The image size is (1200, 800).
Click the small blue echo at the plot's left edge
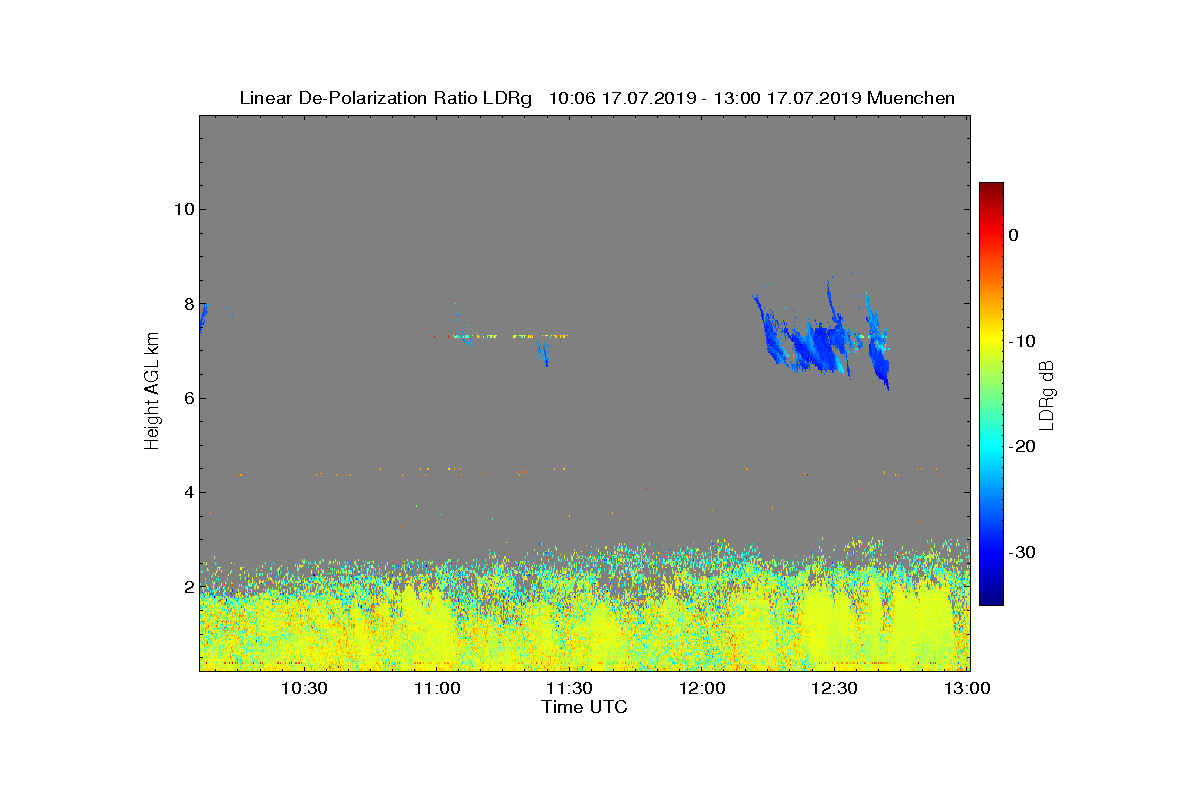[x=203, y=318]
